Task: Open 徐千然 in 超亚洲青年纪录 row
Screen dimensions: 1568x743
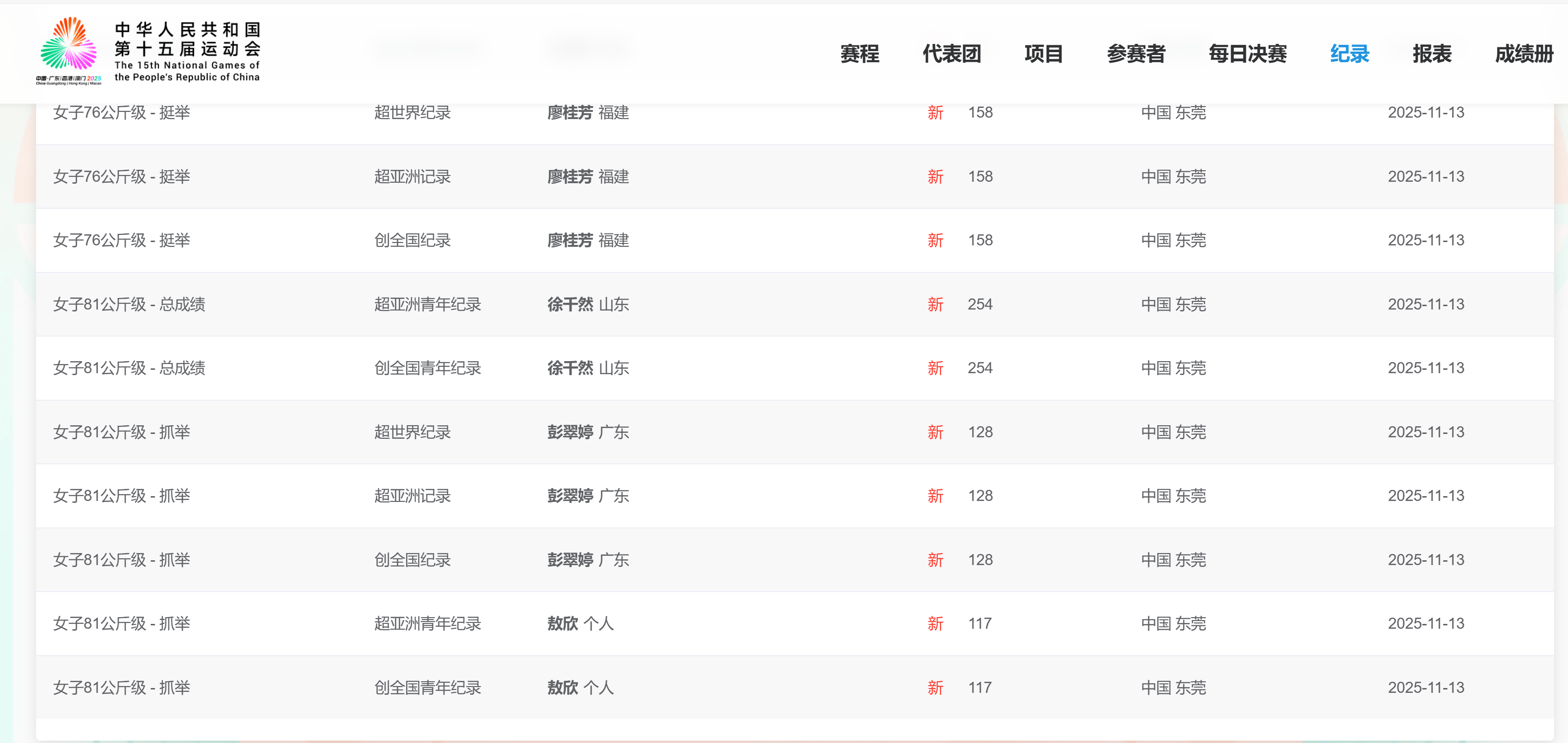Action: [570, 305]
